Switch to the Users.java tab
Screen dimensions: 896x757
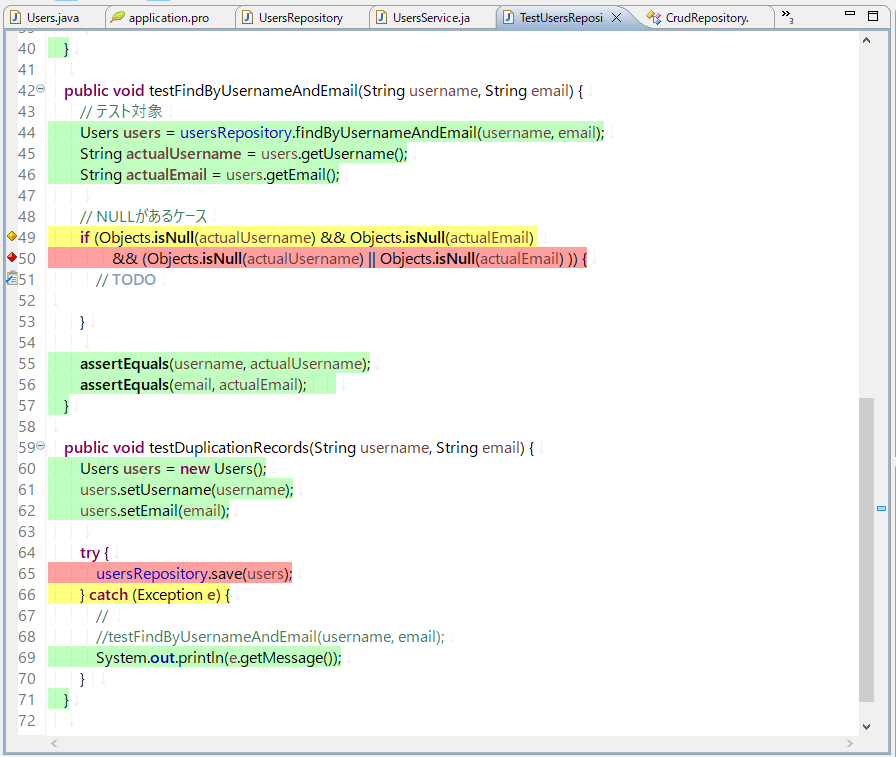pos(53,18)
